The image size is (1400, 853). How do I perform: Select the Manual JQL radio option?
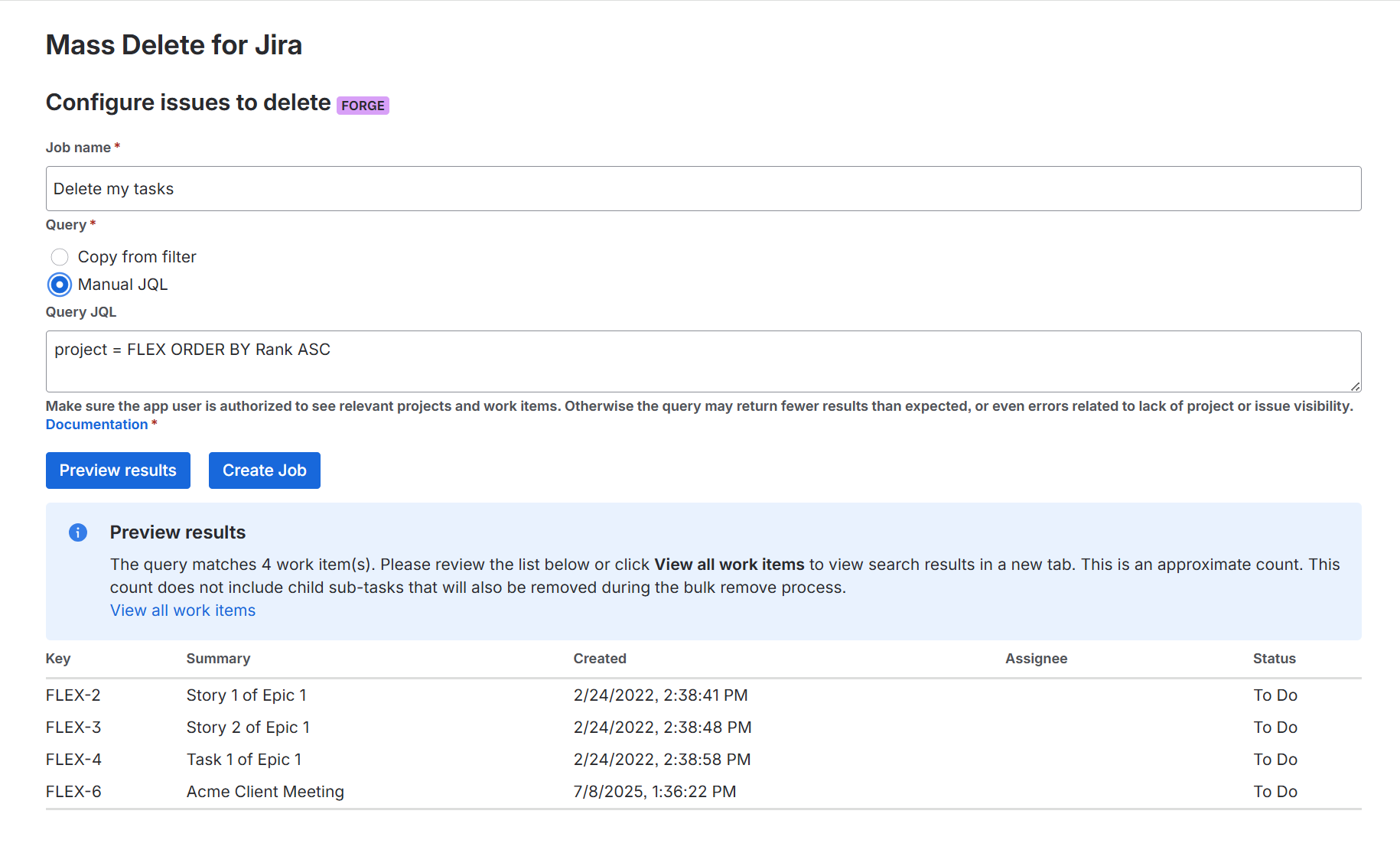(60, 285)
